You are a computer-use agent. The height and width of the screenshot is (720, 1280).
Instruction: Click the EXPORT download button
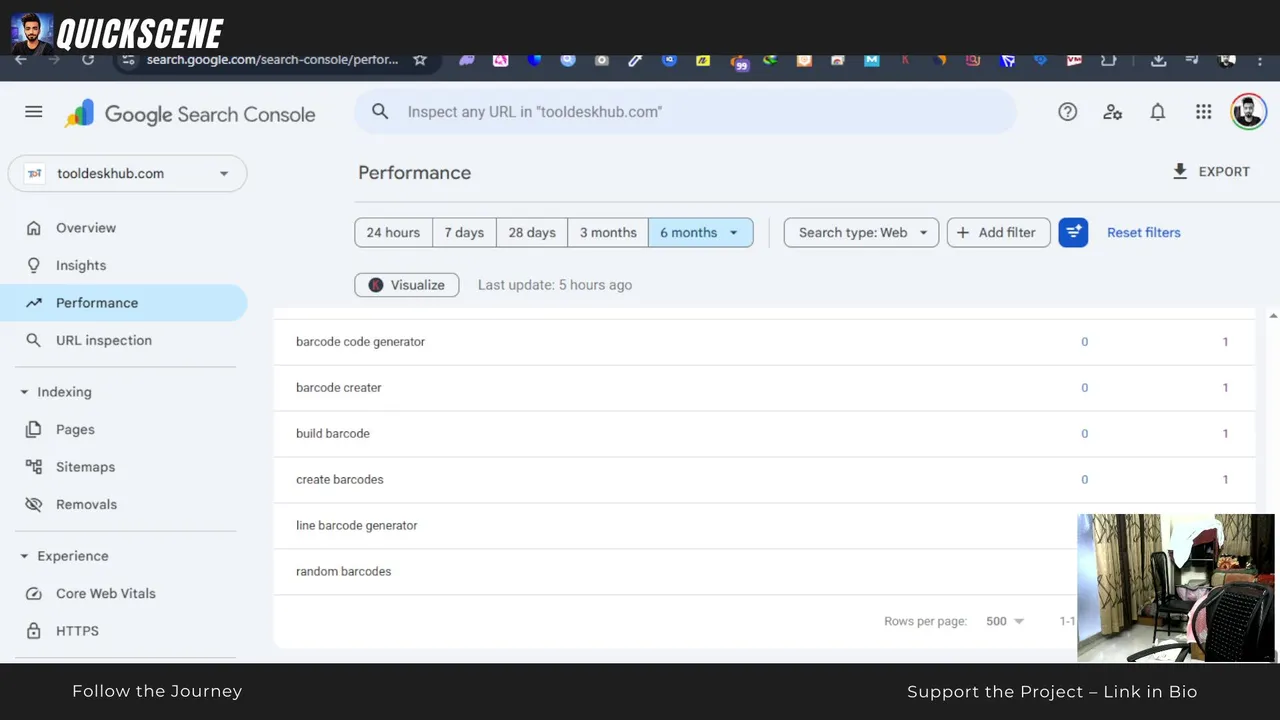pos(1211,172)
